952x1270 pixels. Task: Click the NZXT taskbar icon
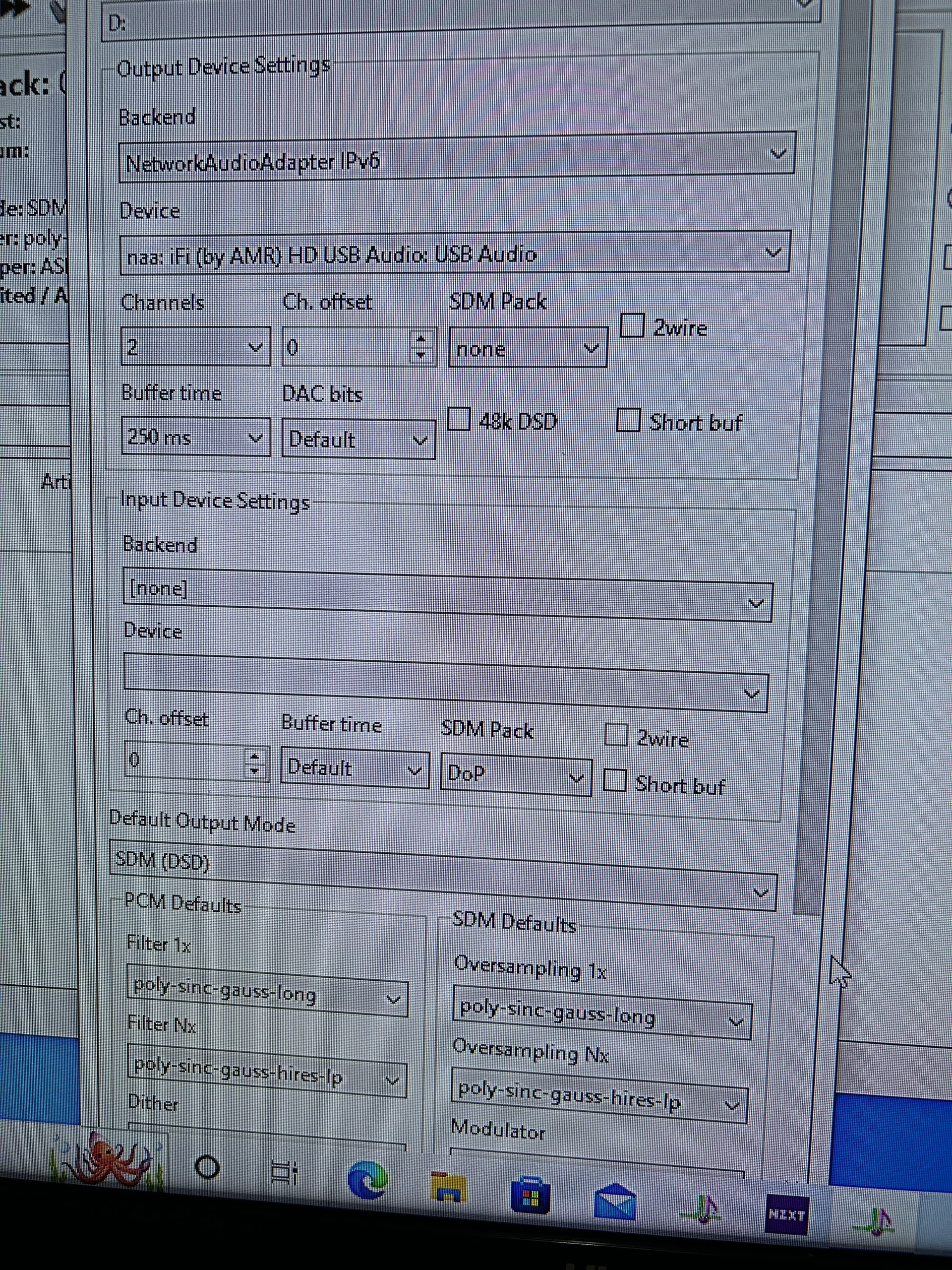tap(787, 1214)
